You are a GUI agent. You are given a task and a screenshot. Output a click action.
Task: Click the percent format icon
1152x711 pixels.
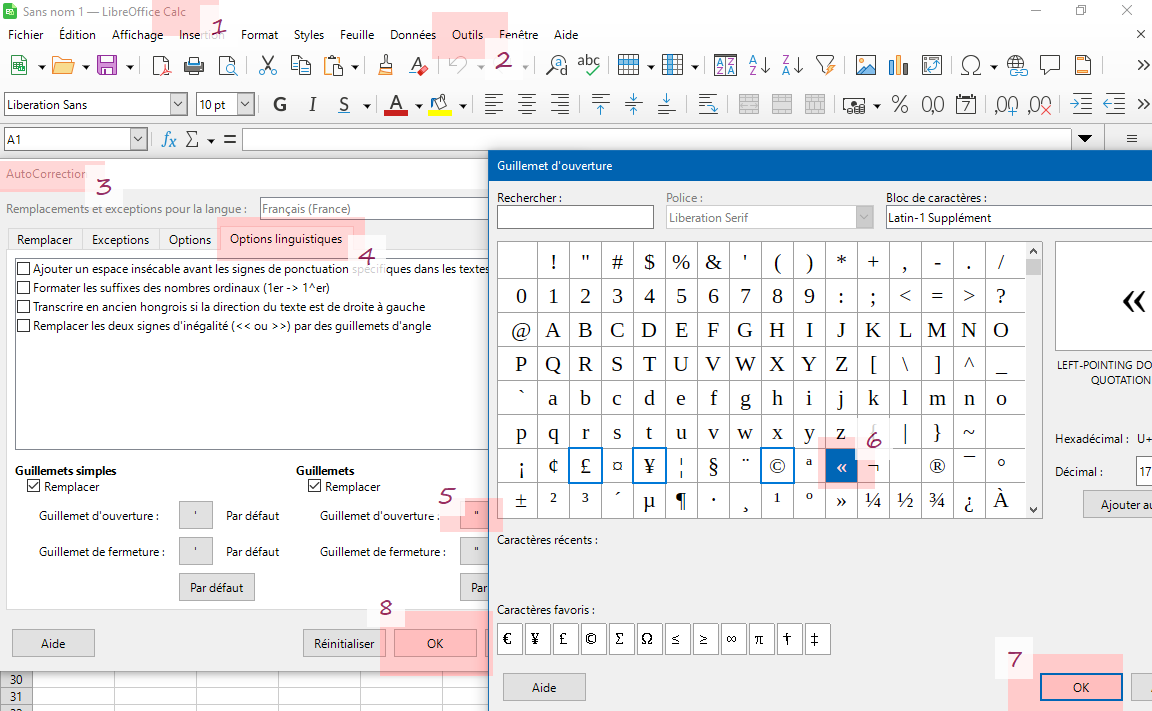pyautogui.click(x=899, y=105)
